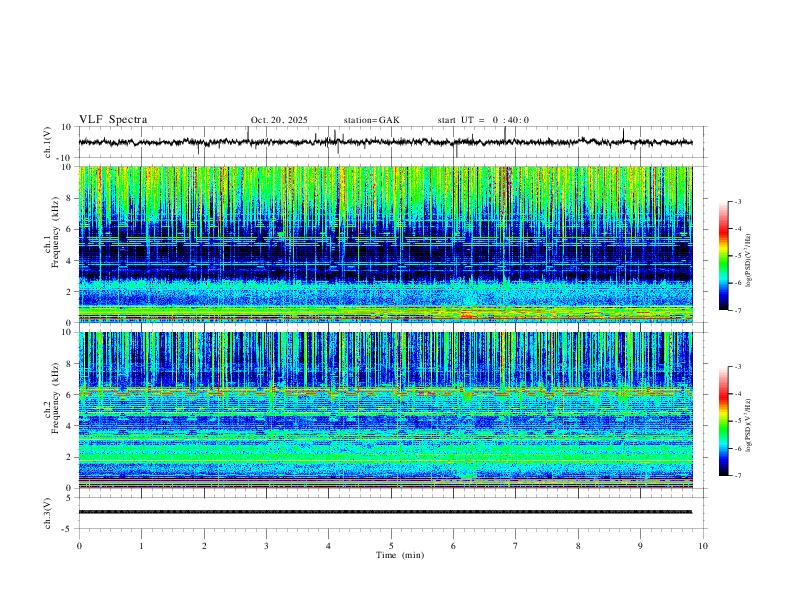Click the "8" kHz tick on ch.1 spectrogram
The image size is (792, 612).
(70, 198)
